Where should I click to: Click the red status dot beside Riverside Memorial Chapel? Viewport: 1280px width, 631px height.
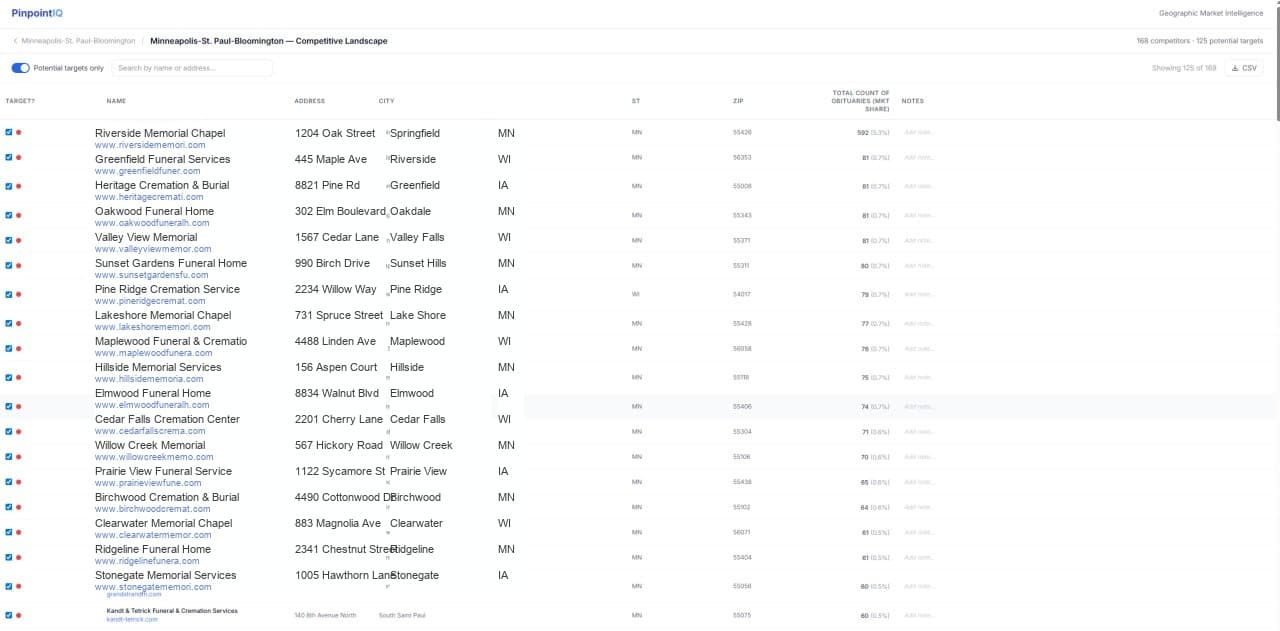coord(19,132)
